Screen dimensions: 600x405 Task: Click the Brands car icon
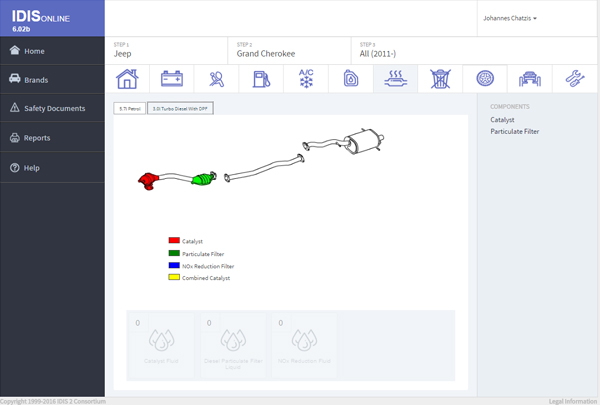[x=15, y=78]
